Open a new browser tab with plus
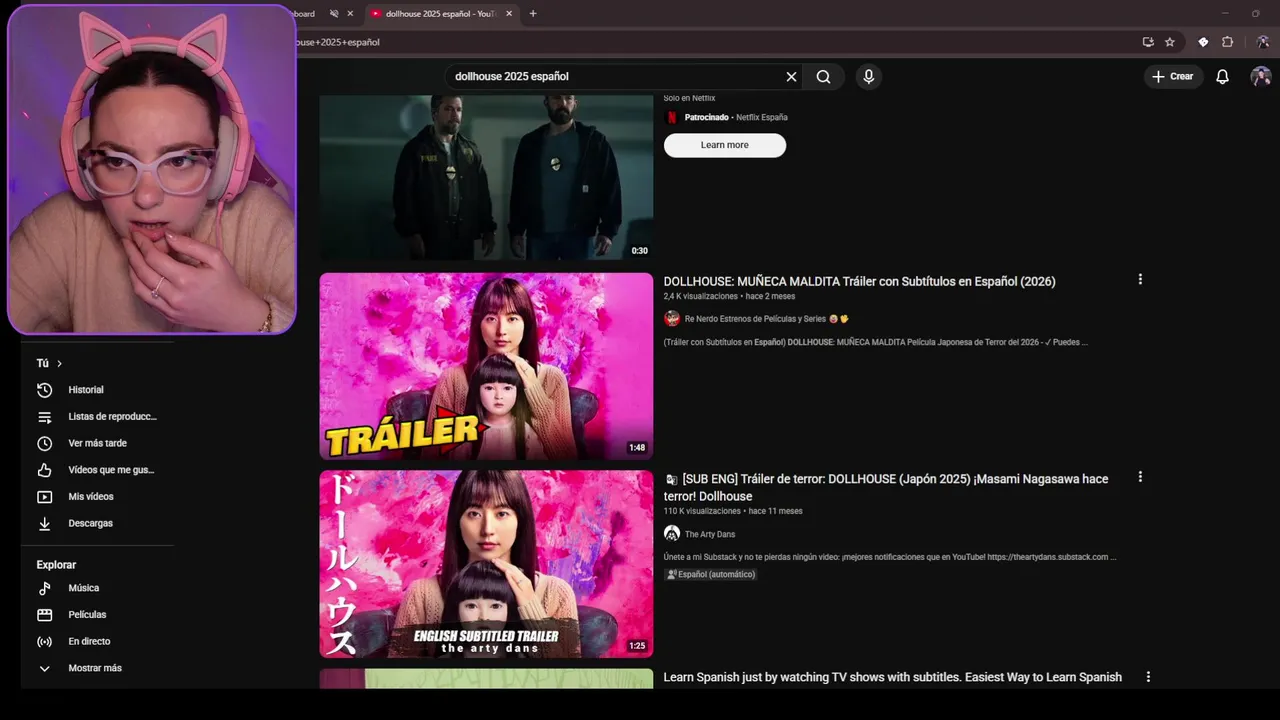 pos(533,14)
